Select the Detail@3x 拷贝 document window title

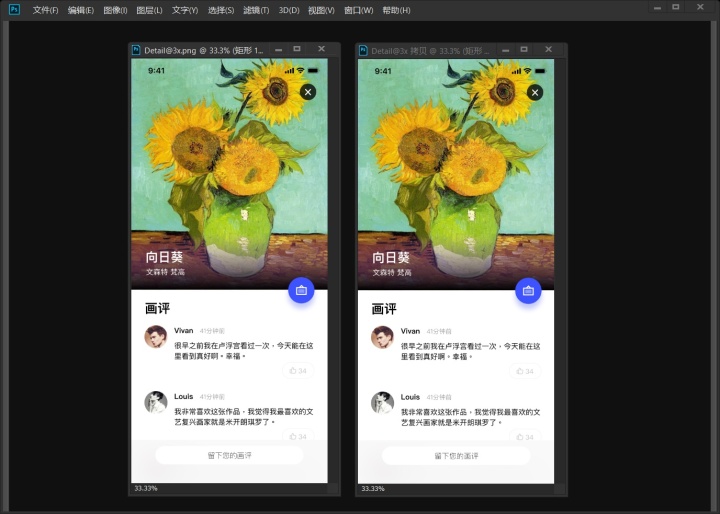click(430, 51)
